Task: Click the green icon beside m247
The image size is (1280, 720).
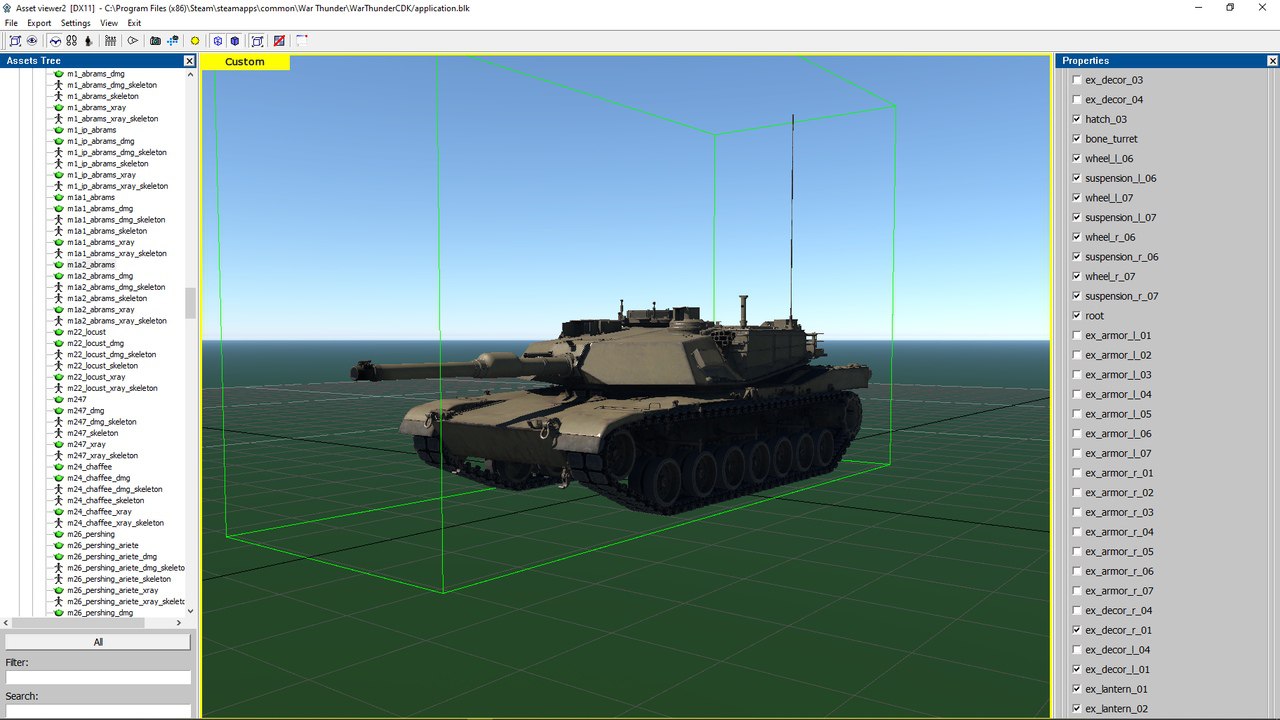Action: click(x=58, y=399)
